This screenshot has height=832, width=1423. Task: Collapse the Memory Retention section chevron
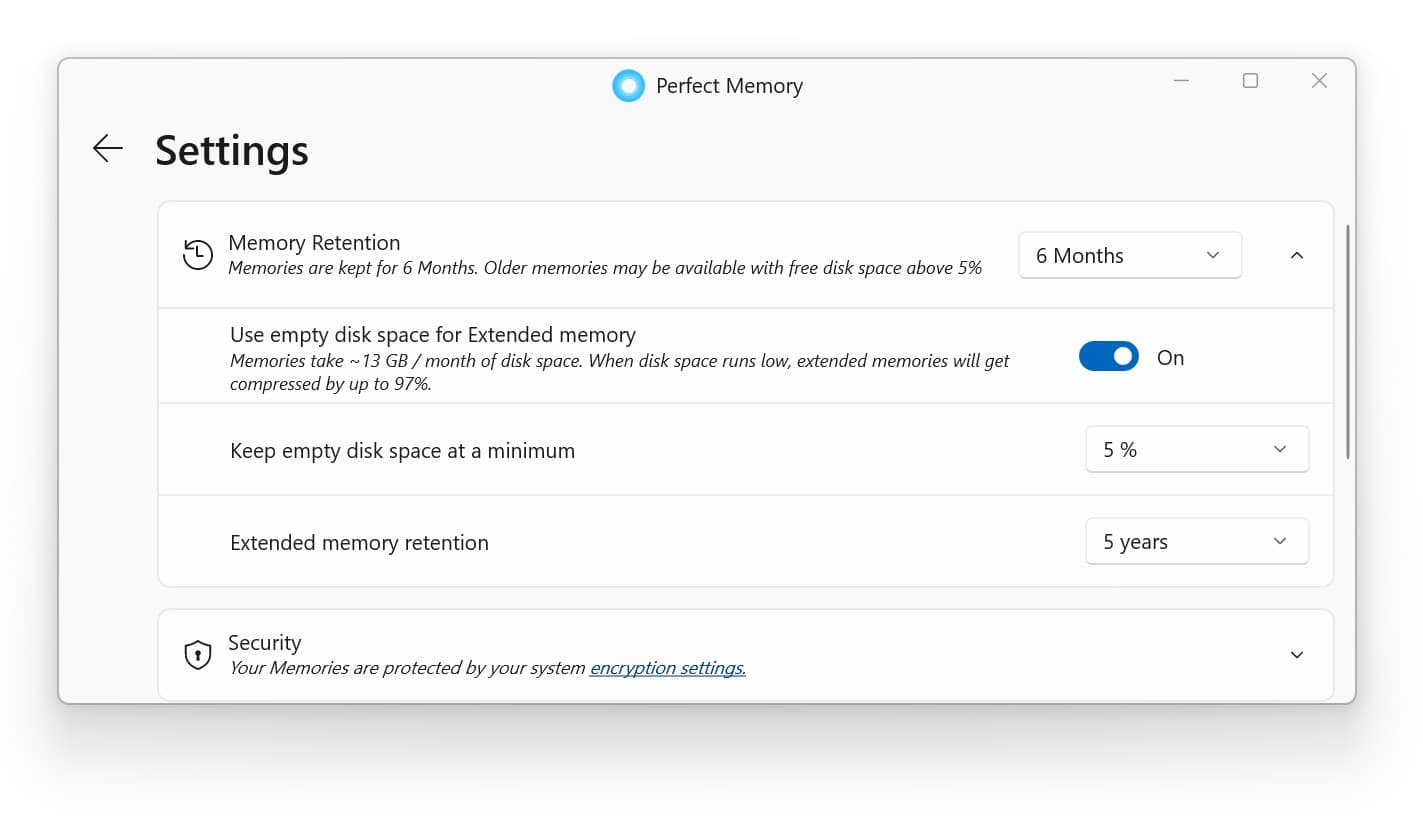(1297, 255)
